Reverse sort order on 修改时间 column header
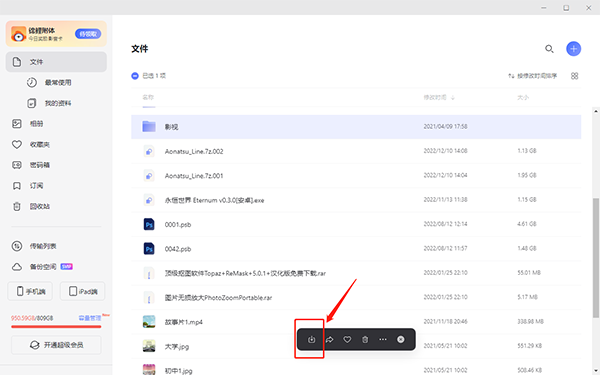Screen dimensions: 600x375 click(x=439, y=98)
